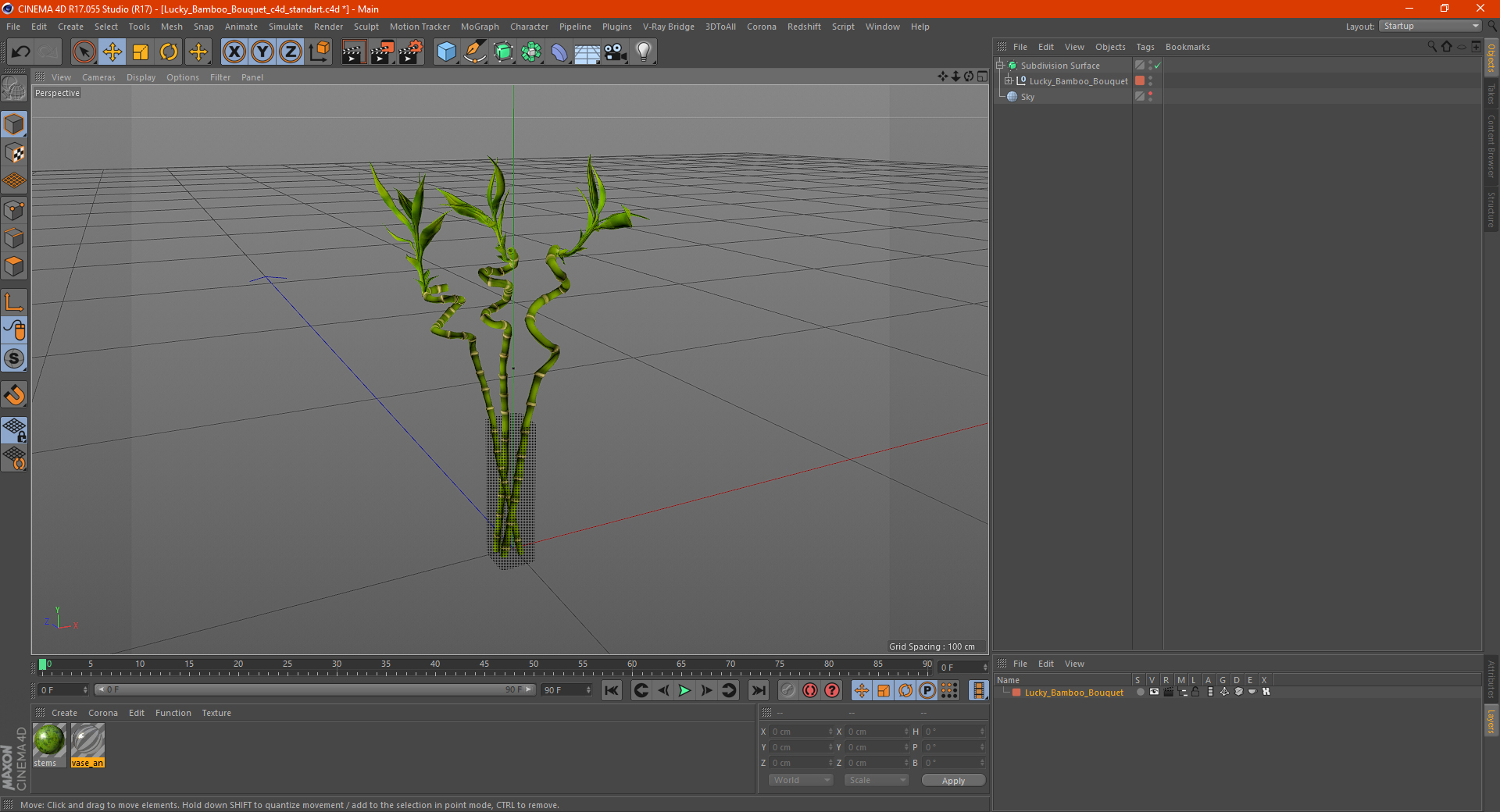This screenshot has height=812, width=1500.
Task: Select the Rotate tool
Action: point(169,52)
